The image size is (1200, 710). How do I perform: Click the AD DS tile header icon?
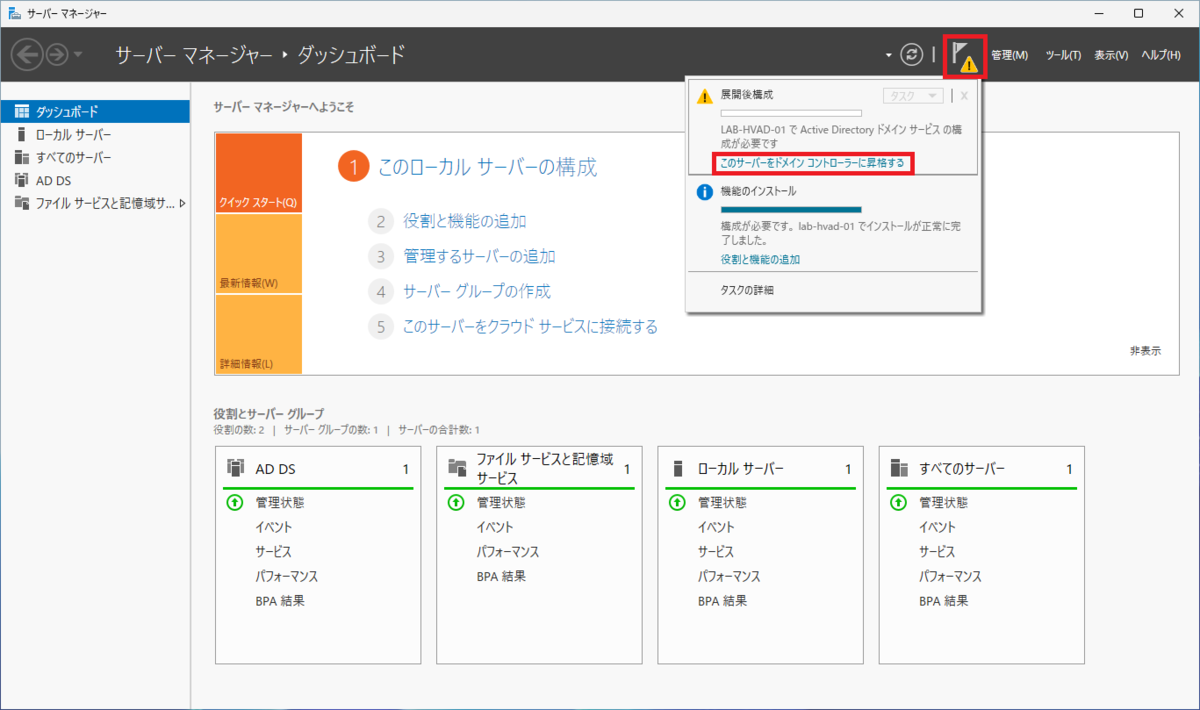click(x=236, y=468)
